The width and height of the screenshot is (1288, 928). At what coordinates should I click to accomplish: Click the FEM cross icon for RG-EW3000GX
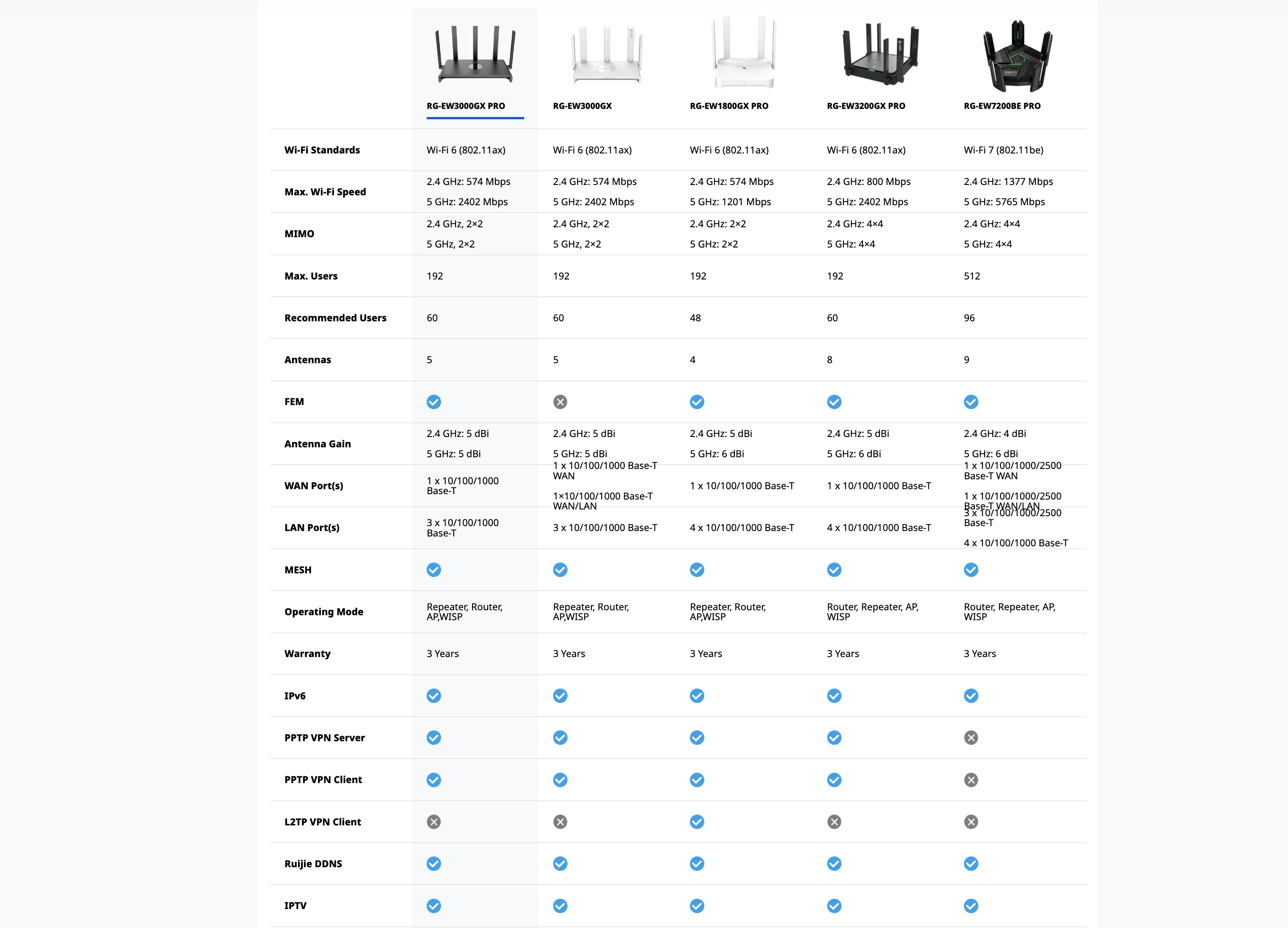click(x=560, y=402)
